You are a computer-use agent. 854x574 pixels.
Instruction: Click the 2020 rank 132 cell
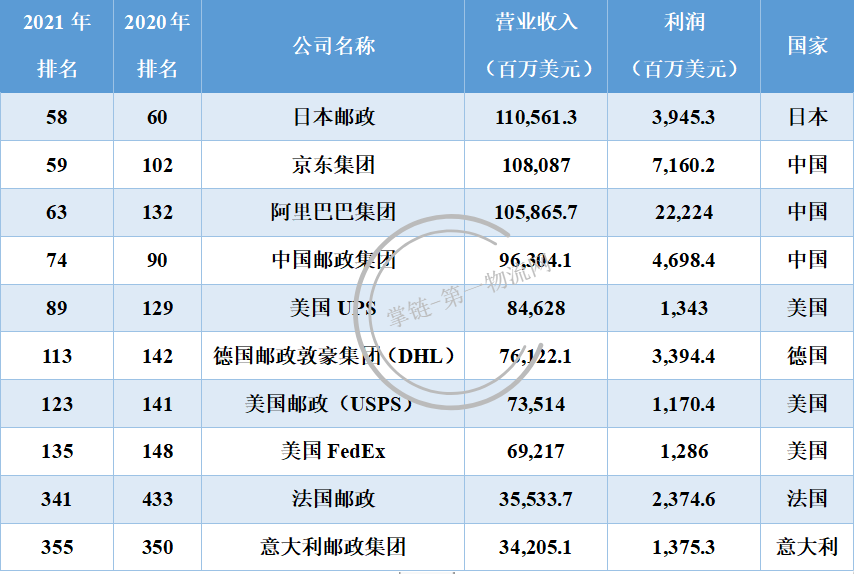coord(157,212)
